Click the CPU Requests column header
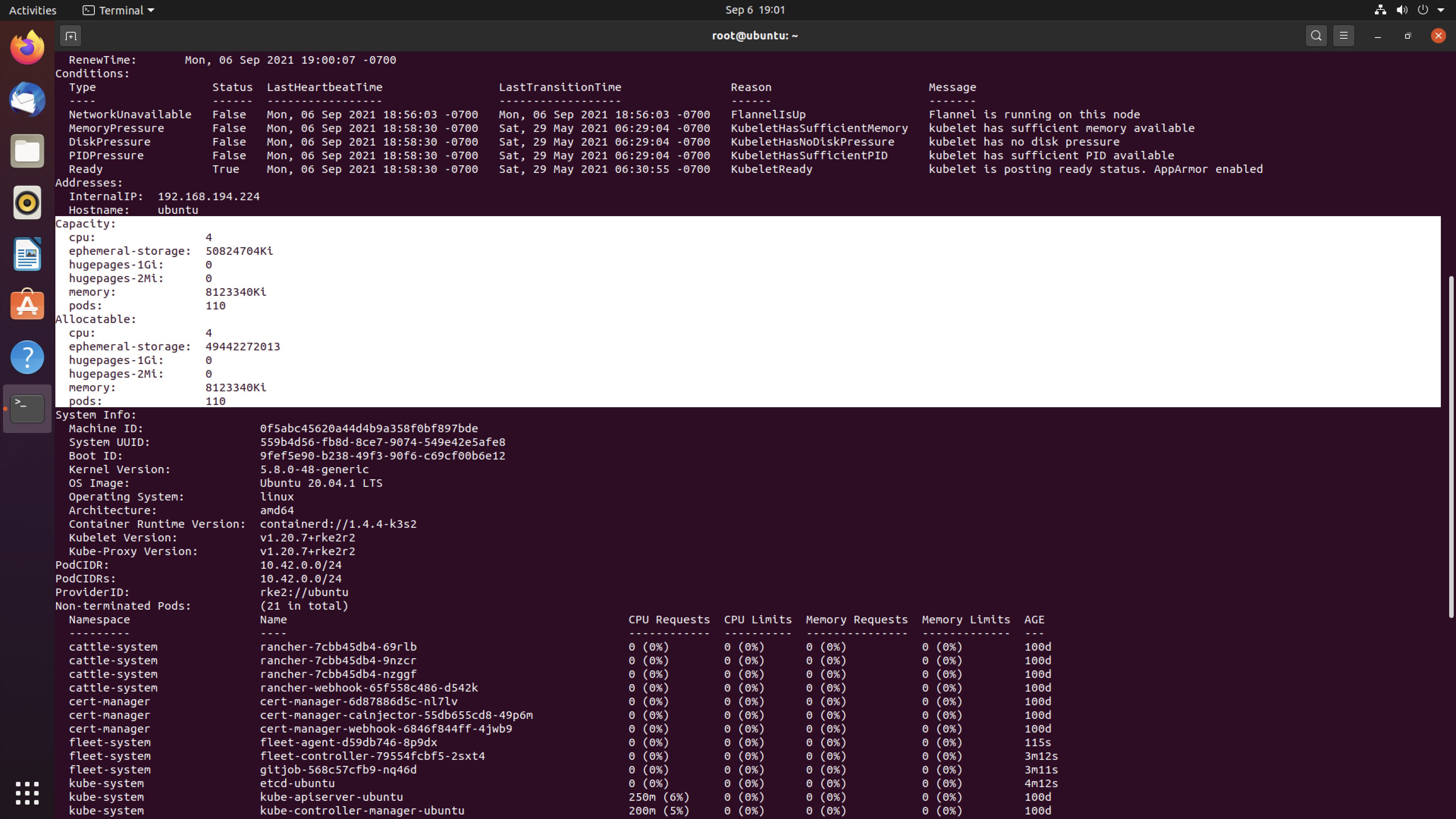1456x819 pixels. [669, 620]
